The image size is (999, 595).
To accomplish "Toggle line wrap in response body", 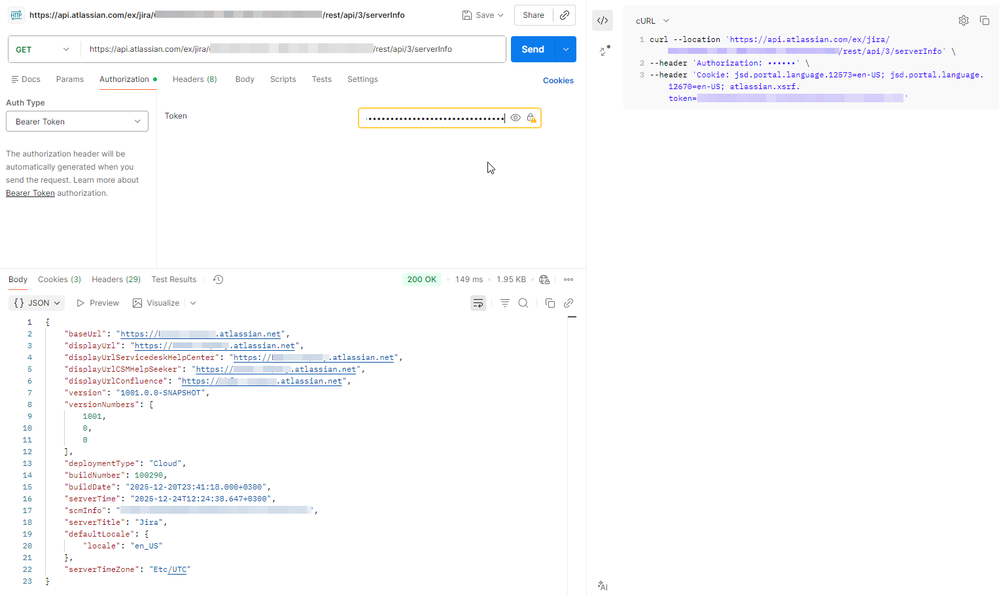I will (478, 303).
